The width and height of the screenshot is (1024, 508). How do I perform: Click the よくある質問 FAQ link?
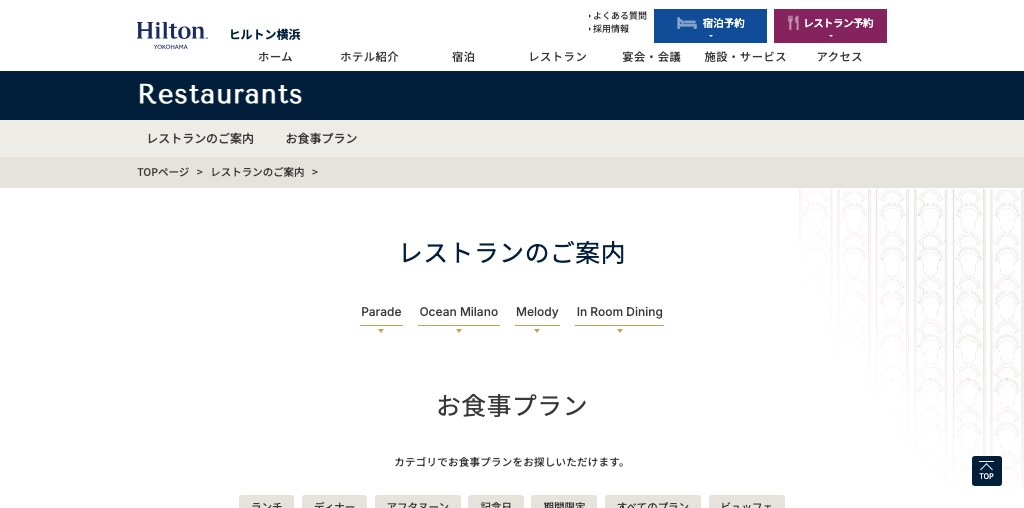pos(619,16)
